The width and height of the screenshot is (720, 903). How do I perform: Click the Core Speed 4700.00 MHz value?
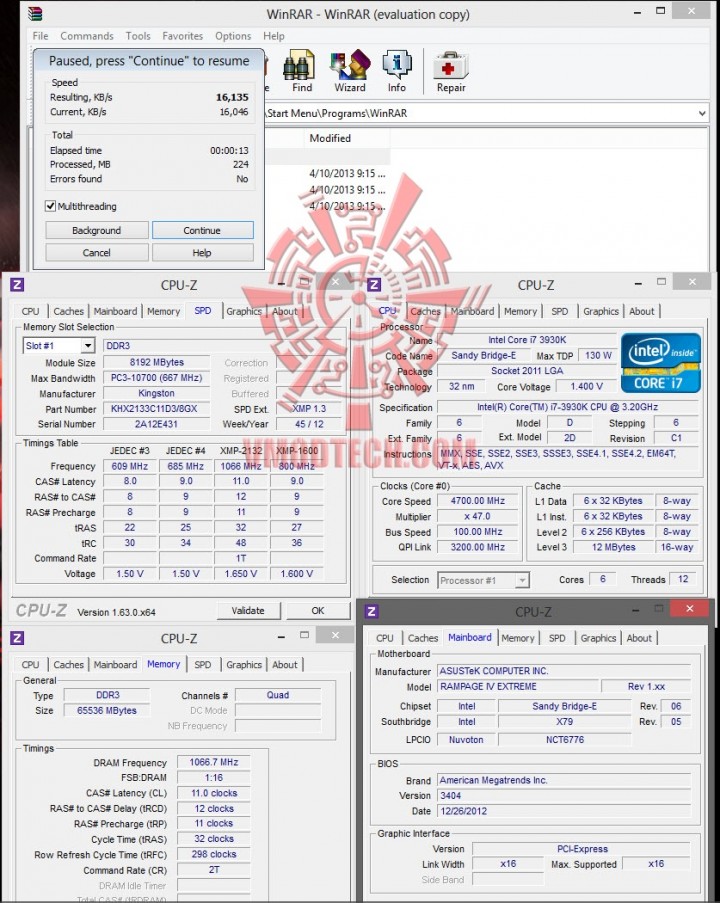[x=477, y=501]
